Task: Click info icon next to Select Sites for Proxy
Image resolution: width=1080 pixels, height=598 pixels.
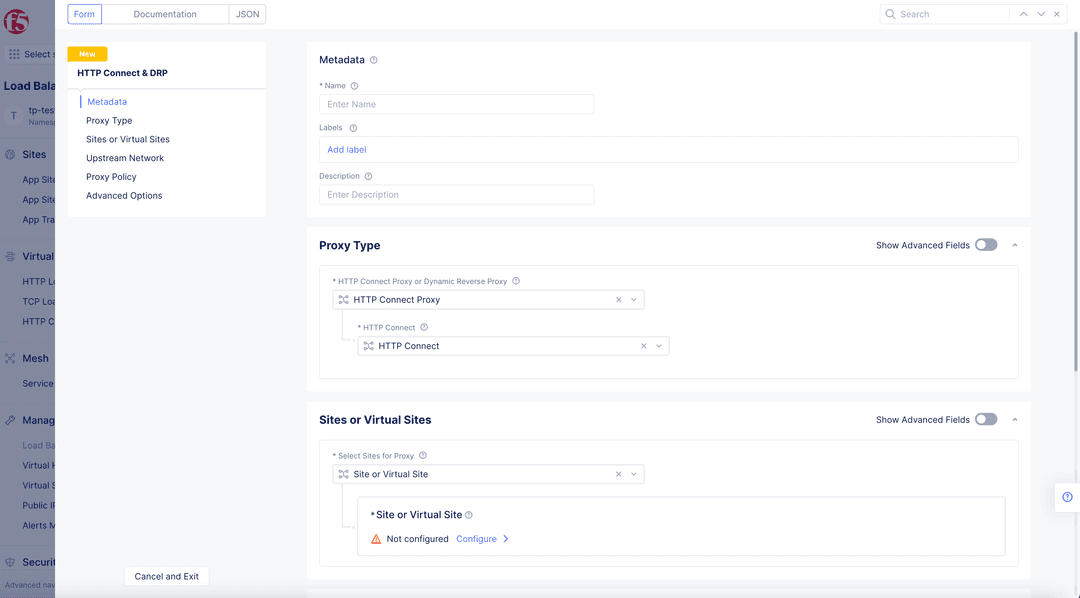Action: pyautogui.click(x=423, y=455)
